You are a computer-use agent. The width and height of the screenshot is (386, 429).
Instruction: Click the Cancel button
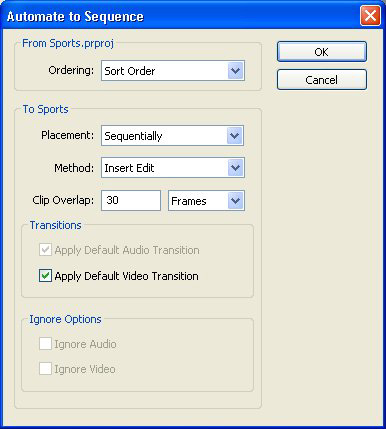(x=322, y=80)
